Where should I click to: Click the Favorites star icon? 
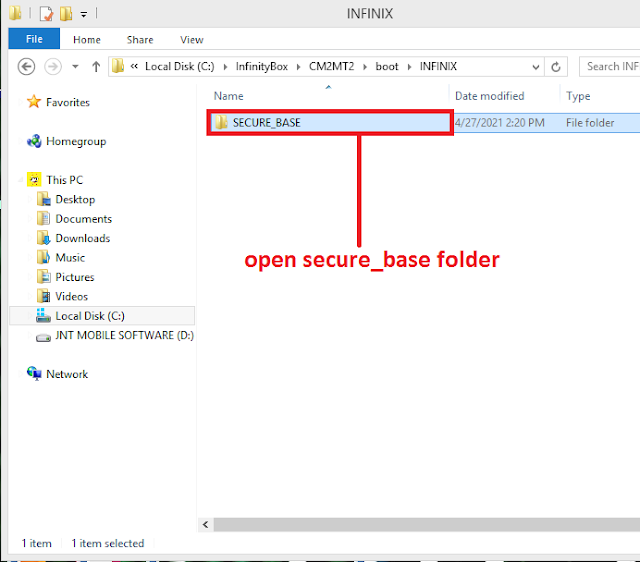click(x=34, y=102)
